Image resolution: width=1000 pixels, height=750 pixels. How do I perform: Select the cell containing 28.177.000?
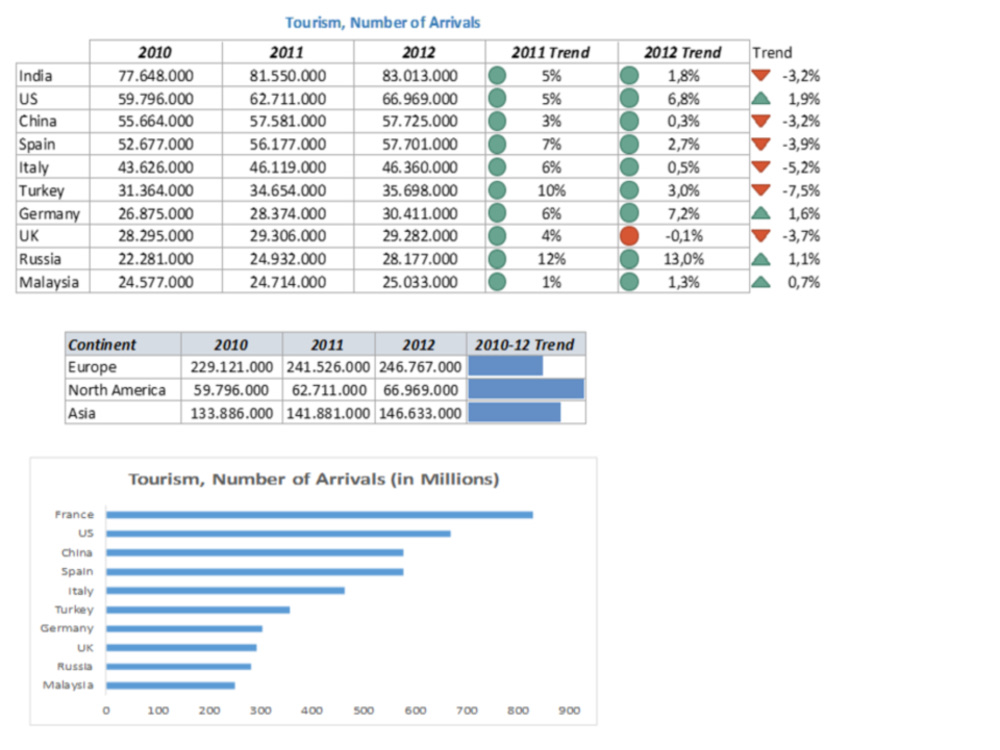420,260
